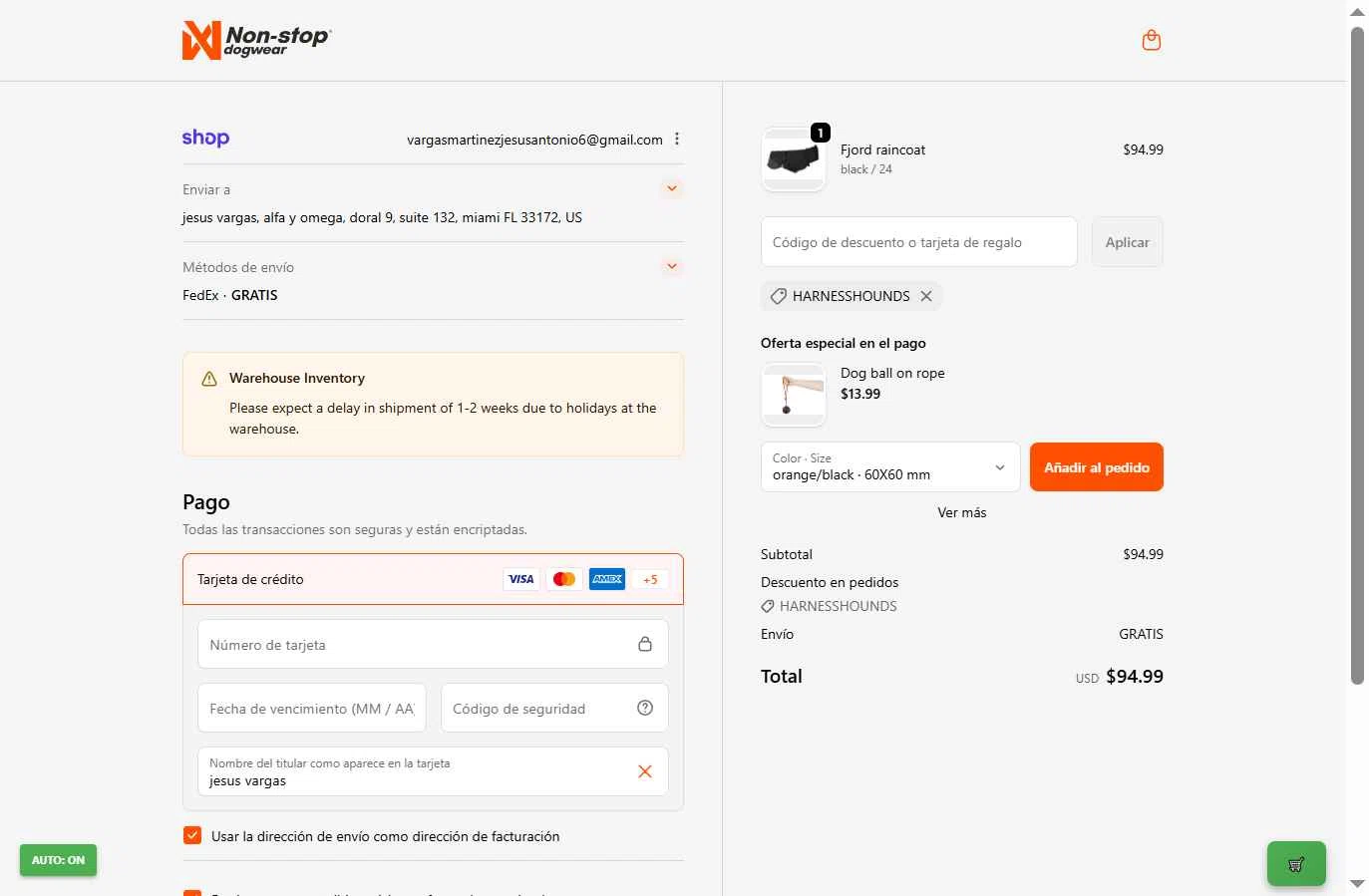Click the scrollbar down arrow
This screenshot has height=896, width=1369.
click(x=1357, y=884)
